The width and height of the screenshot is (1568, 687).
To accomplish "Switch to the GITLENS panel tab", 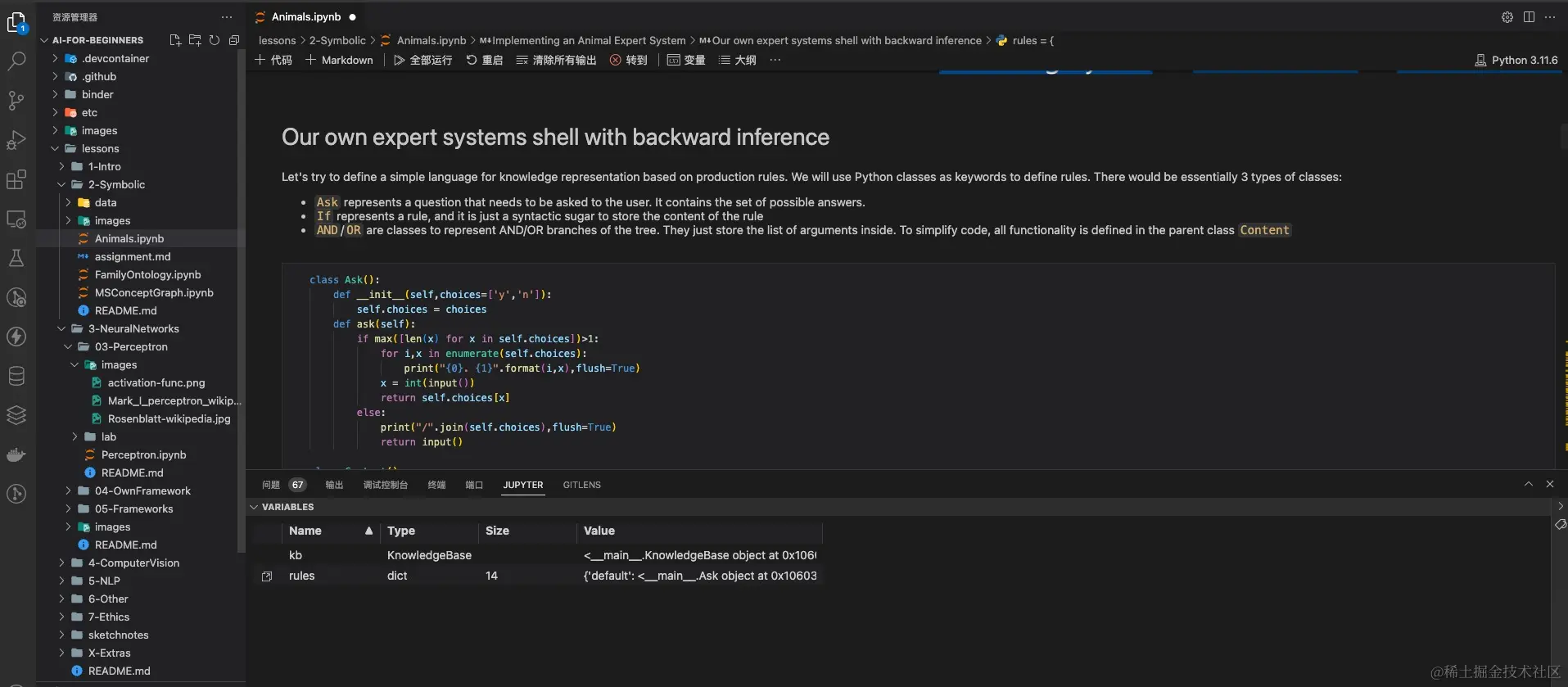I will point(581,485).
